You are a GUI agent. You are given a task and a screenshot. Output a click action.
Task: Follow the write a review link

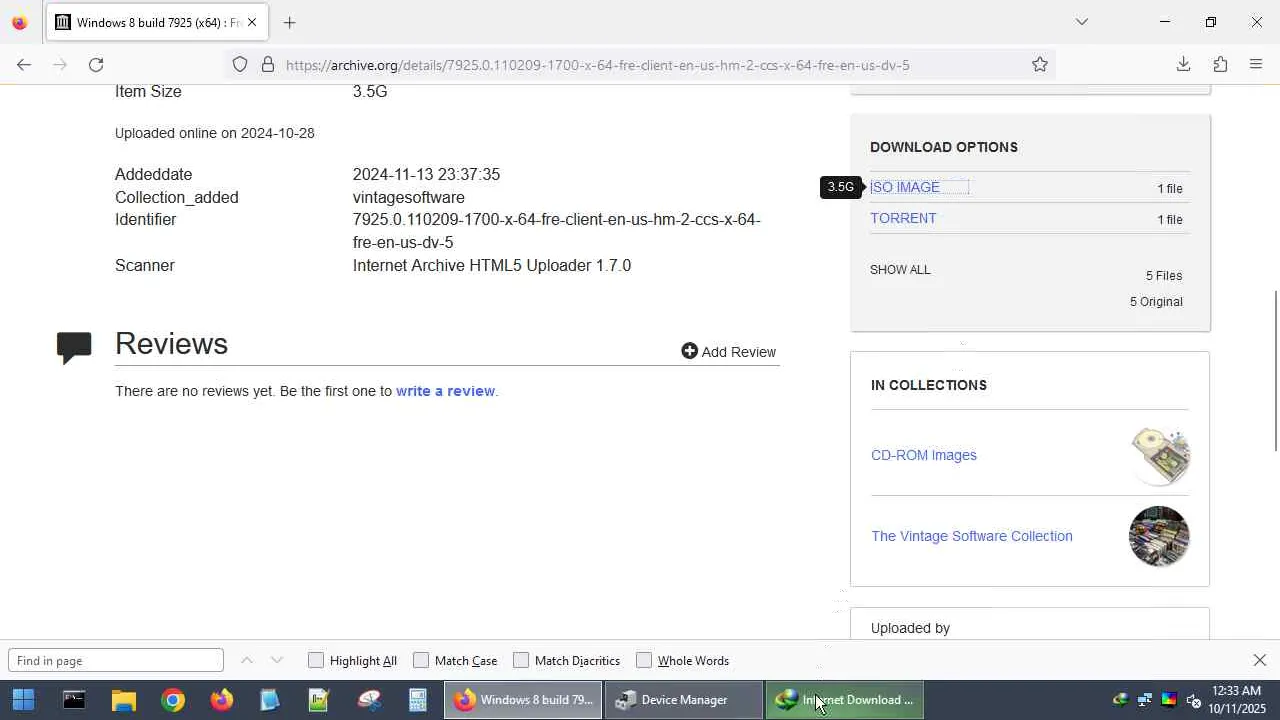445,391
